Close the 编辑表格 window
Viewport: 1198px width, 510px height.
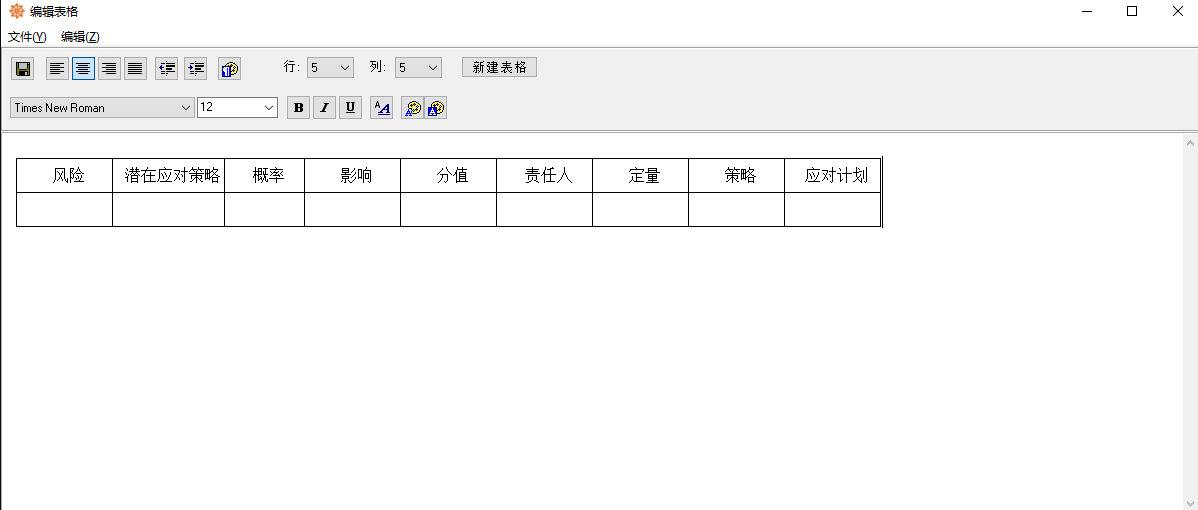(1177, 11)
